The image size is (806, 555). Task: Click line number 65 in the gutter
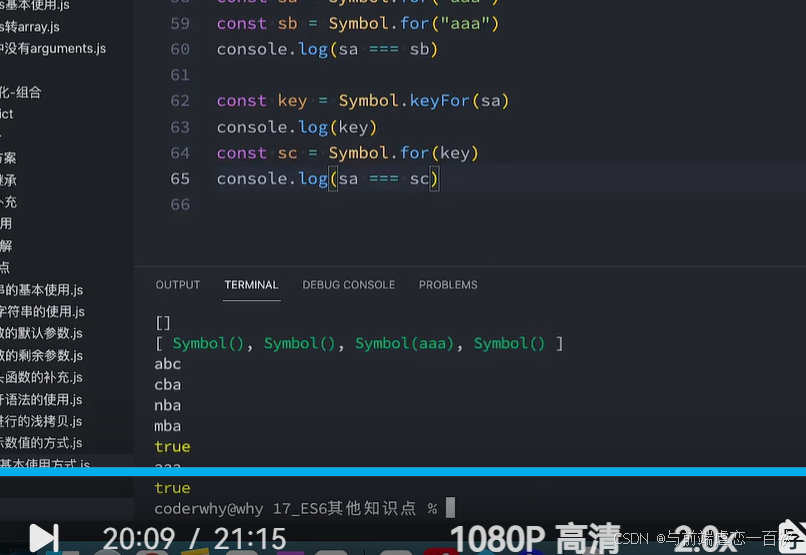pyautogui.click(x=180, y=179)
